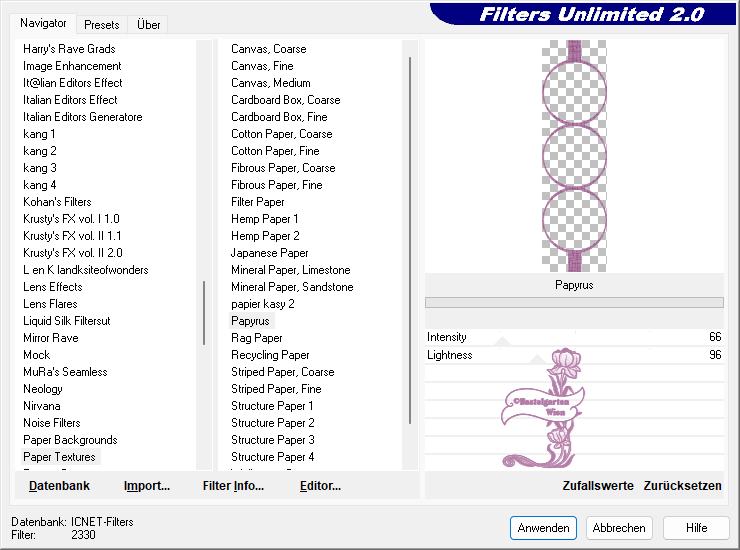
Task: Select Japanese Paper in filter list
Action: coord(270,253)
